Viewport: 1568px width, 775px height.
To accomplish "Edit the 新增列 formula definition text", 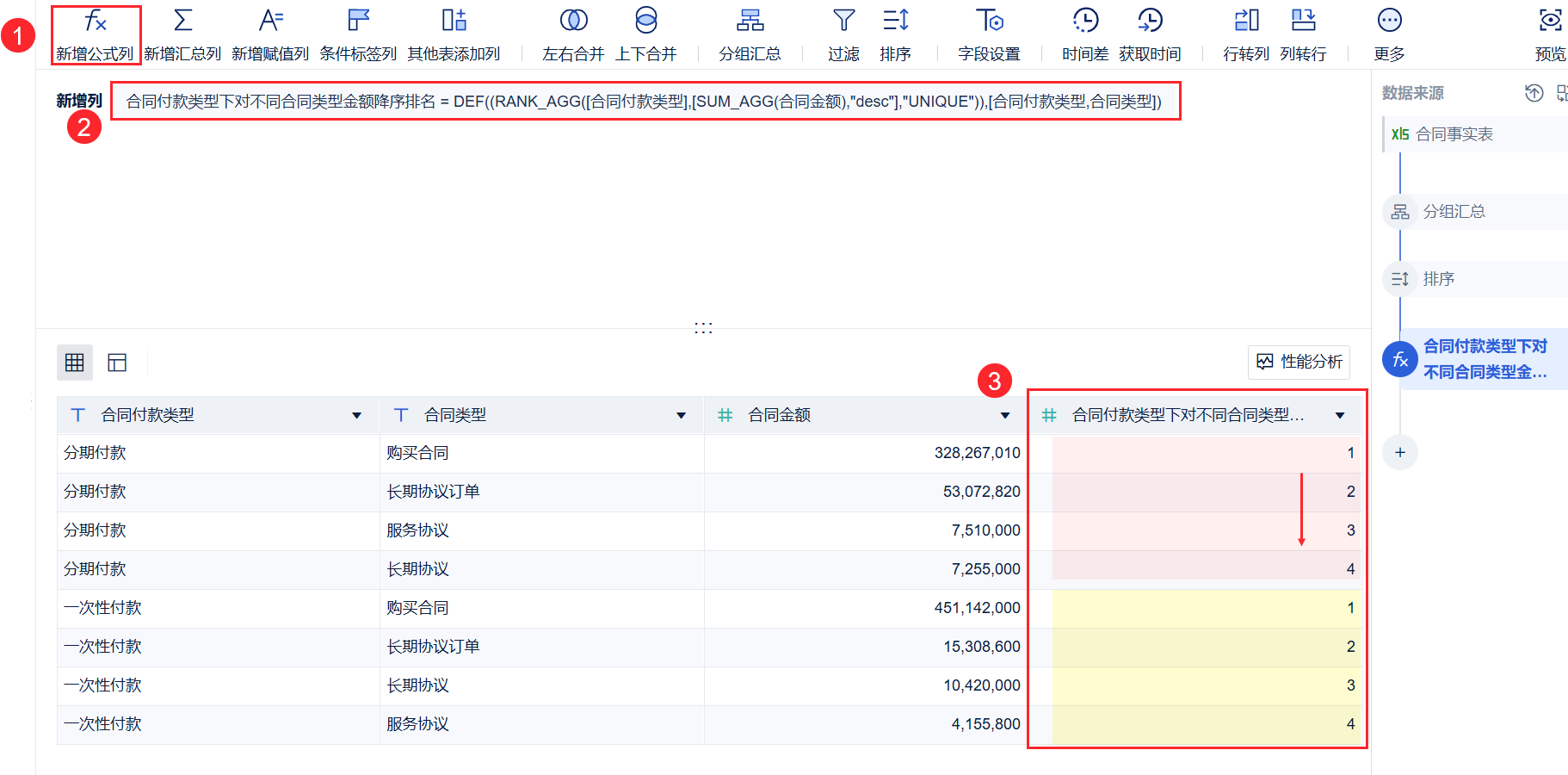I will click(644, 102).
